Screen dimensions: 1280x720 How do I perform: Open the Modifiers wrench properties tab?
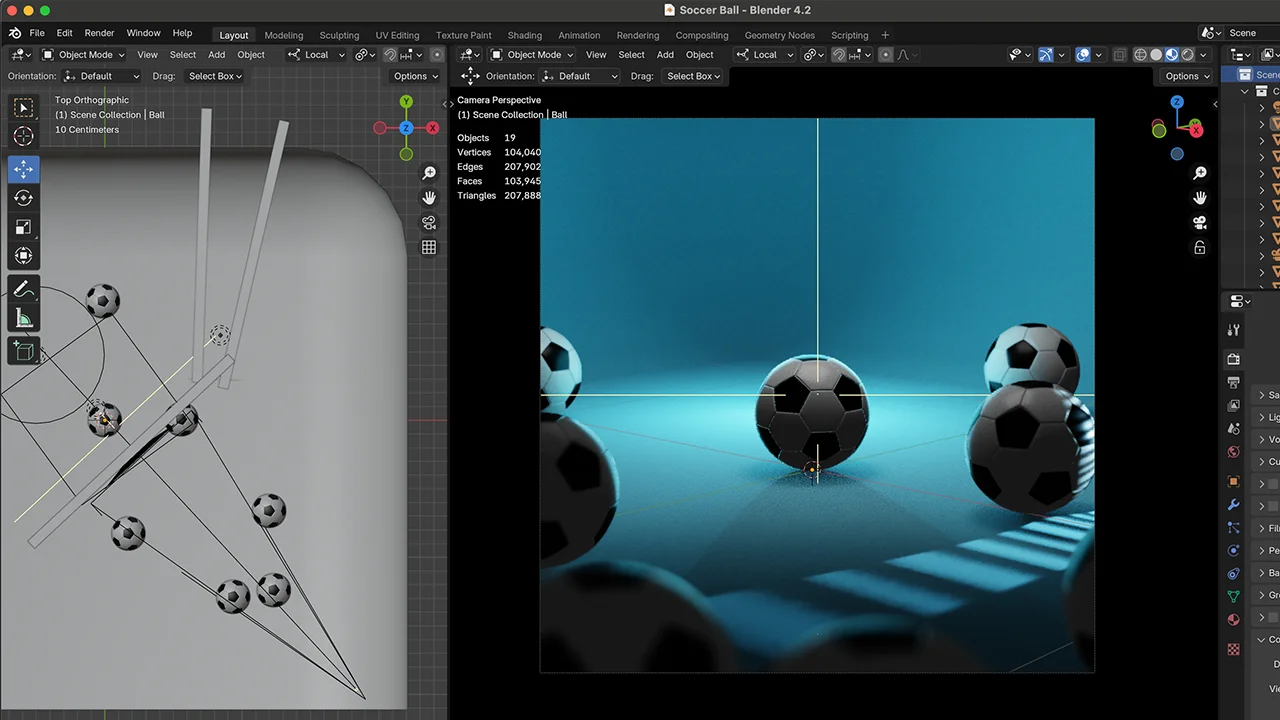point(1233,505)
